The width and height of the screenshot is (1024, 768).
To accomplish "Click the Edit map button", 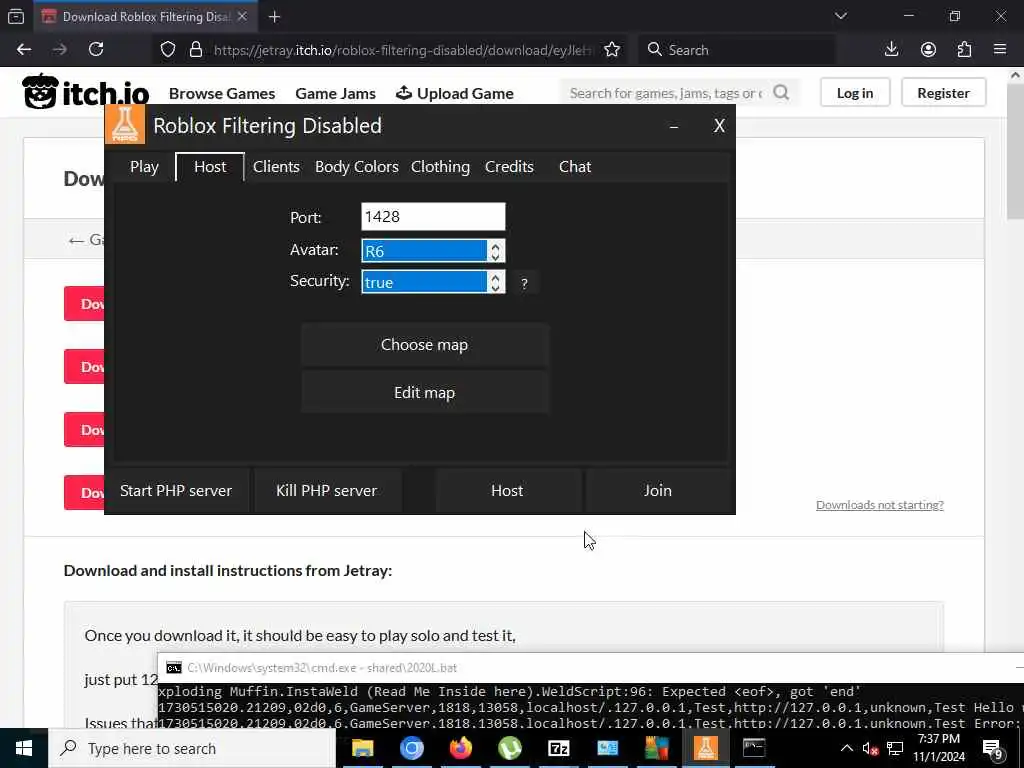I will point(424,392).
